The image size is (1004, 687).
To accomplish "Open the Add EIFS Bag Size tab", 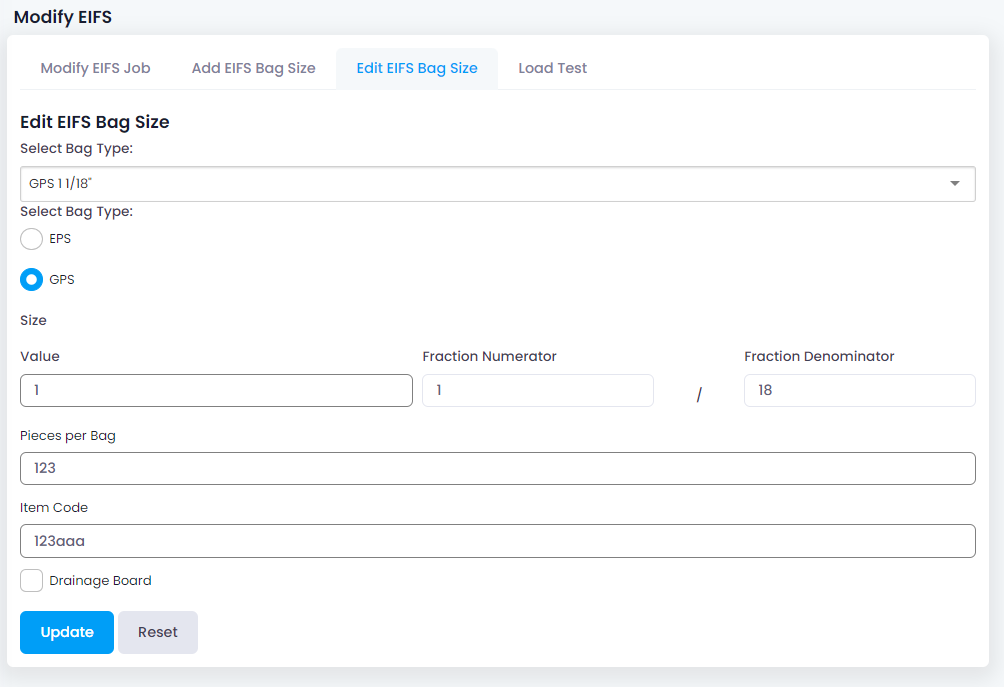I will [253, 69].
